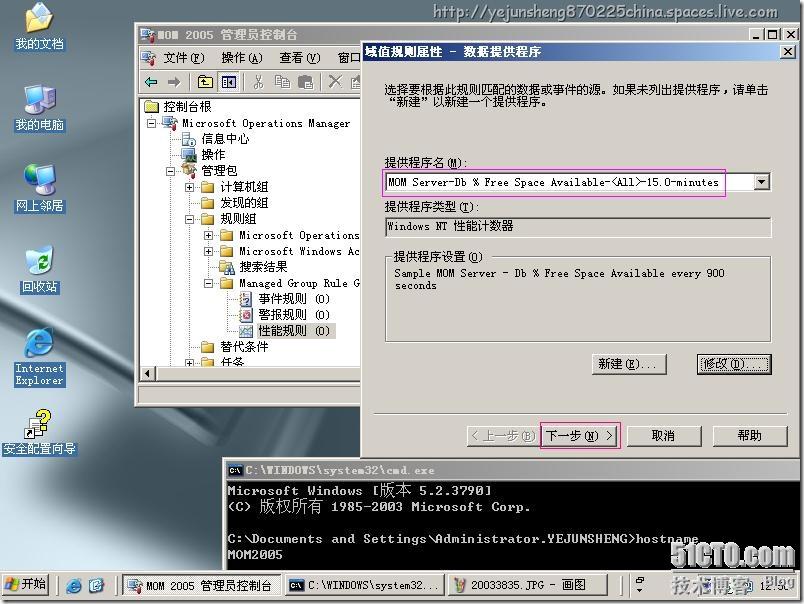Open the Action (A) menu
This screenshot has height=604, width=804.
click(242, 57)
